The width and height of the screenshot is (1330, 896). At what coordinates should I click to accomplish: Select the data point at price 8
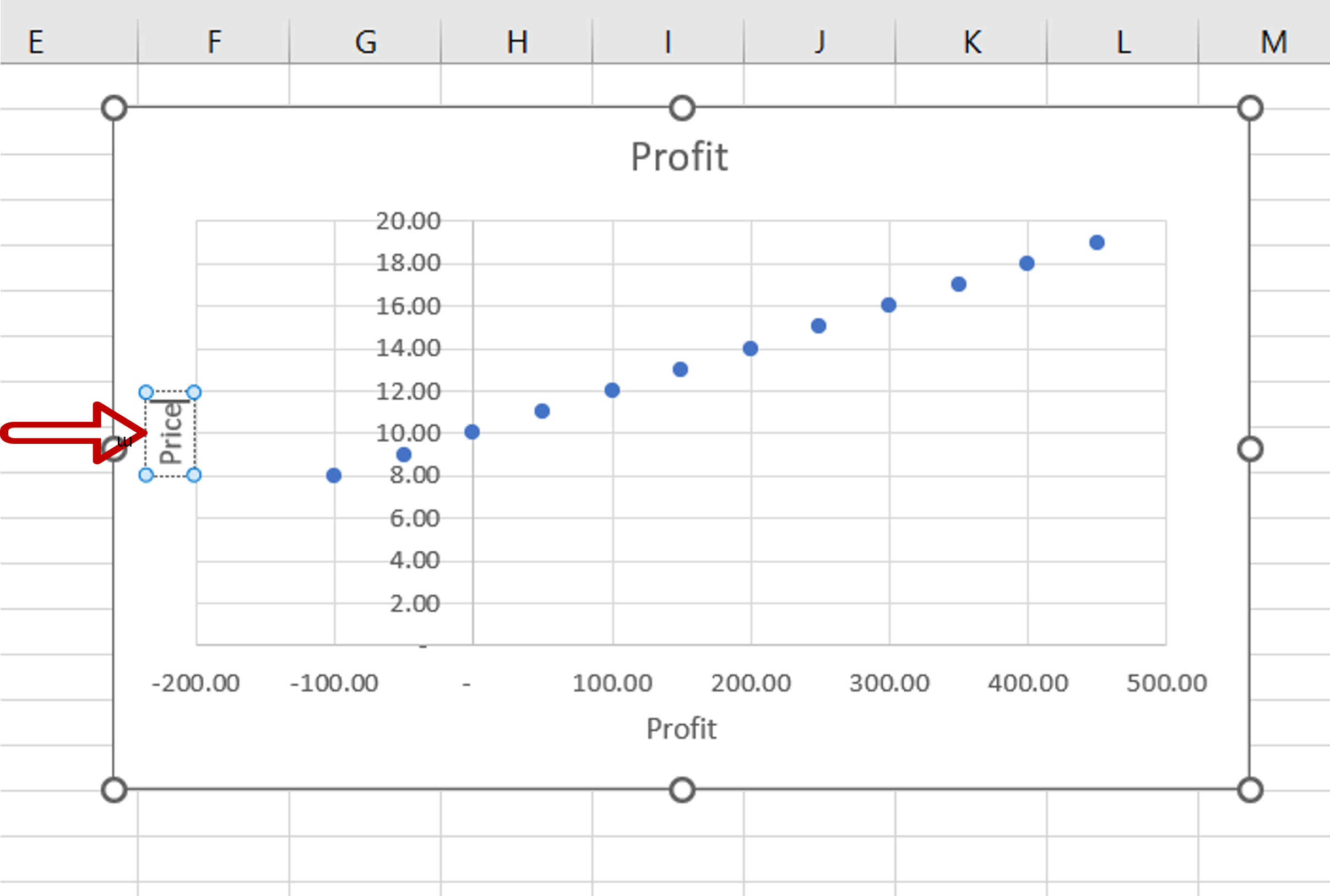[334, 475]
